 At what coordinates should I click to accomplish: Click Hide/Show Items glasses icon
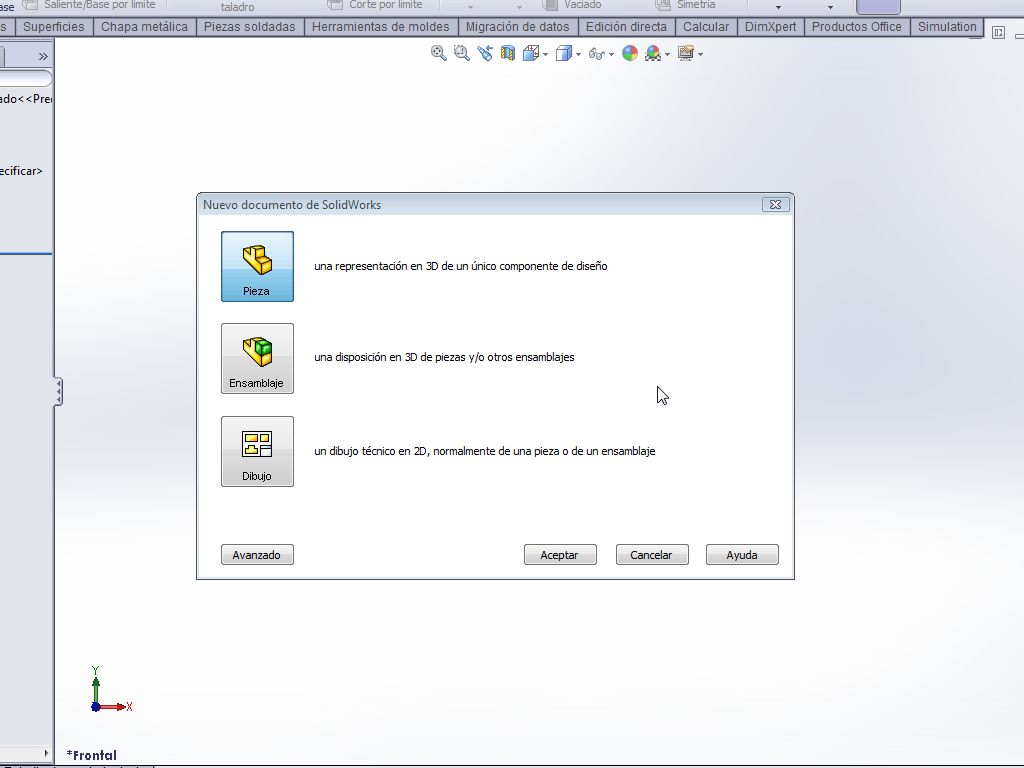click(x=596, y=54)
